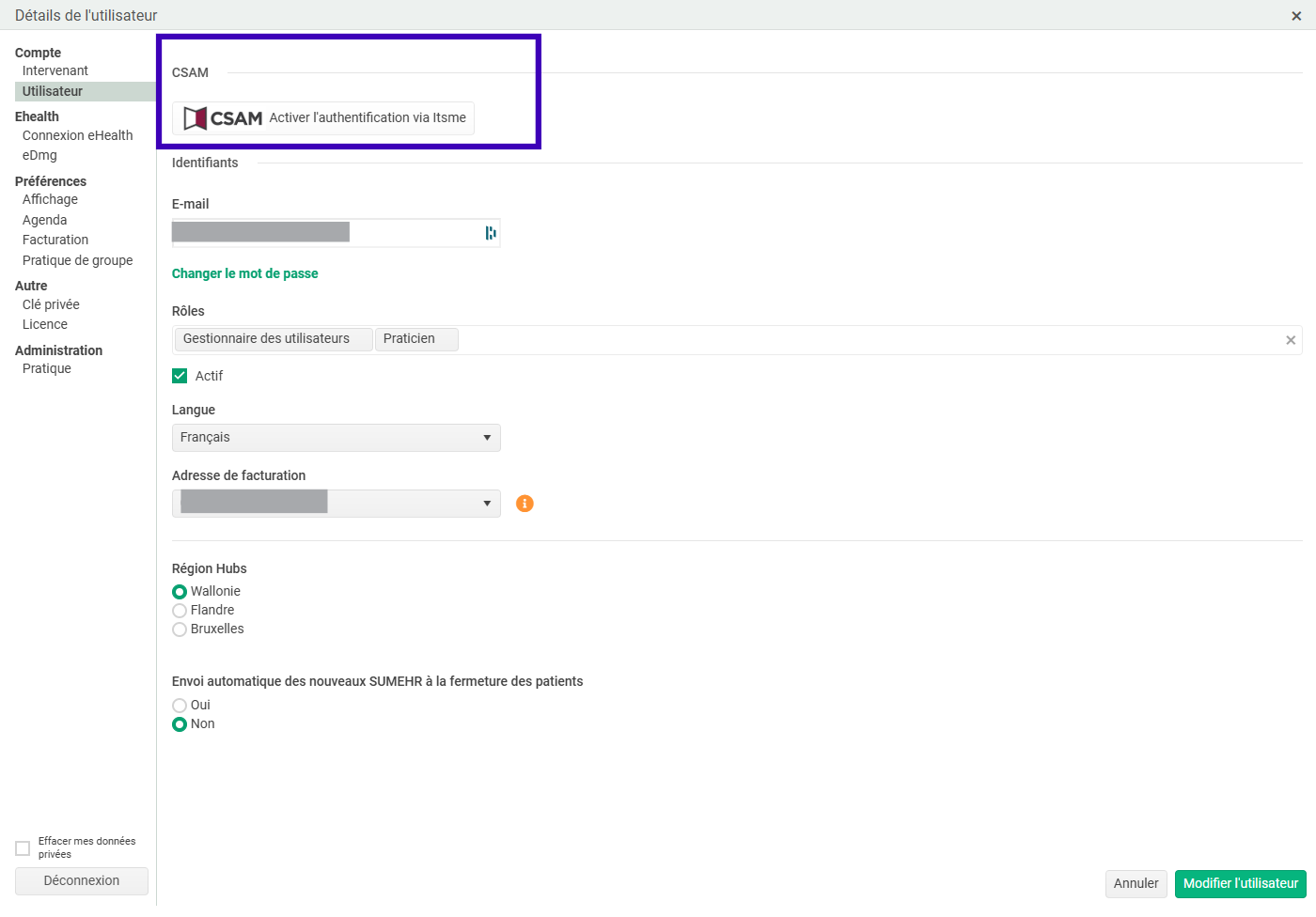The image size is (1316, 917).
Task: Click the Déconnexion button
Action: coord(82,881)
